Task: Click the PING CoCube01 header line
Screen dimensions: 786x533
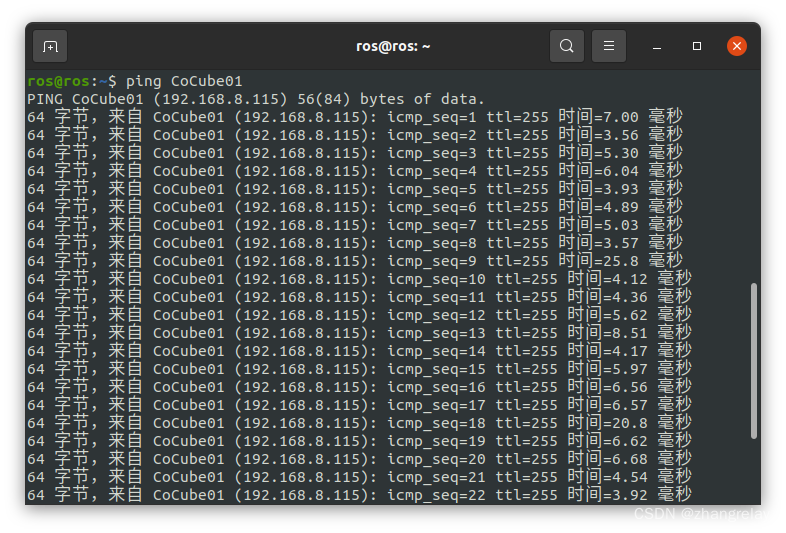Action: point(256,99)
